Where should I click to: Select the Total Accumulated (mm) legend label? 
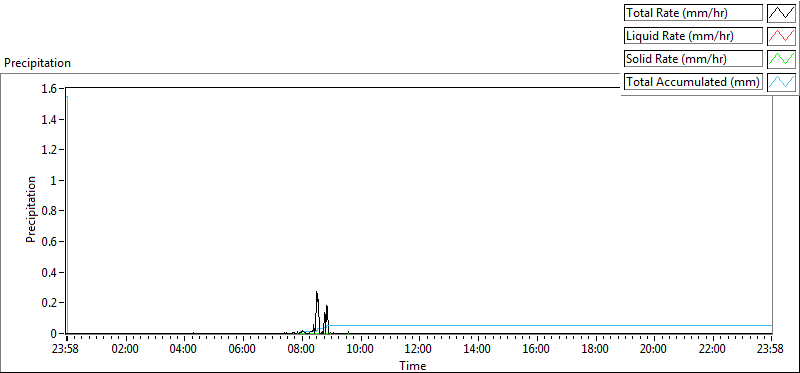click(693, 82)
